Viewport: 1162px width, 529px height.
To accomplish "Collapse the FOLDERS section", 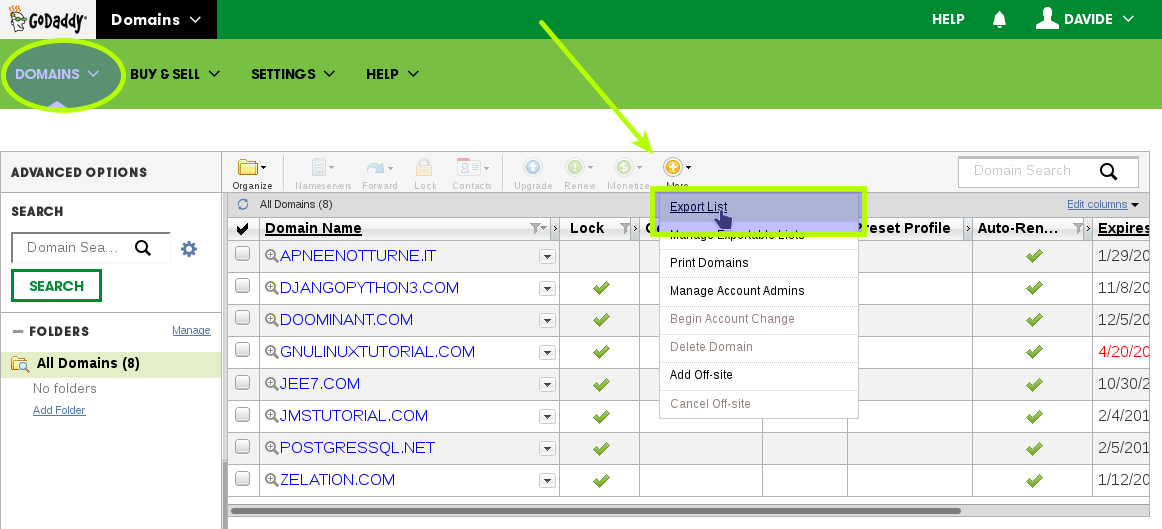I will point(18,332).
